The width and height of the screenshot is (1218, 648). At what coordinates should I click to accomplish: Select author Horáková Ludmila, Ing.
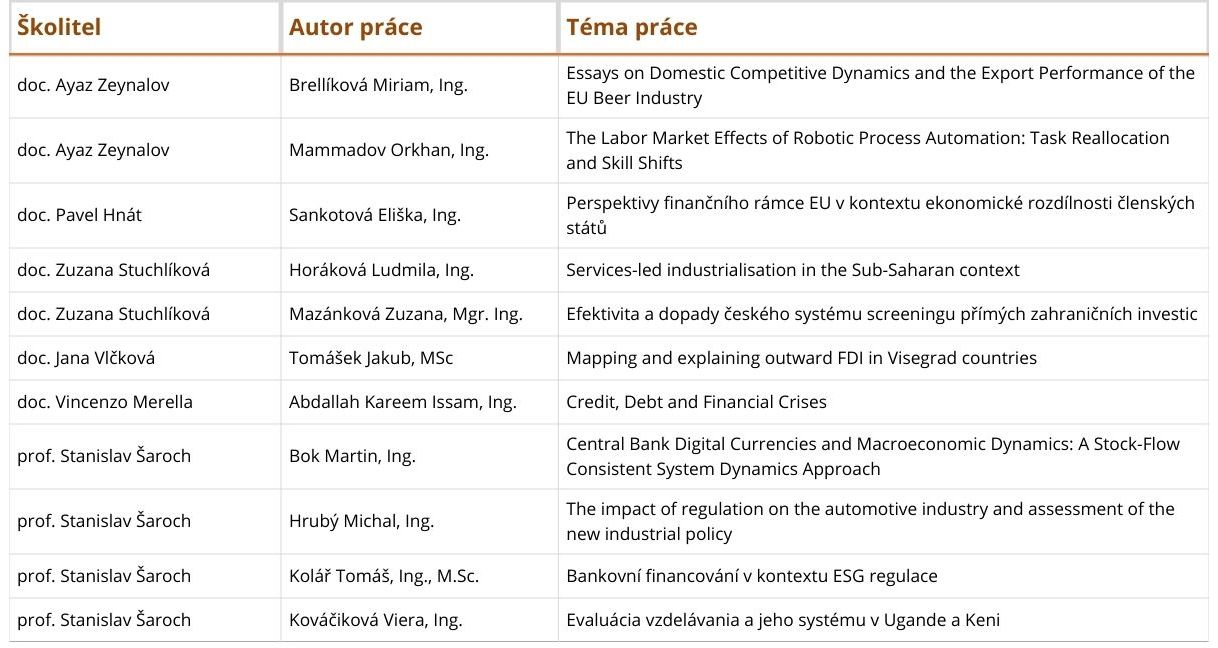[381, 270]
